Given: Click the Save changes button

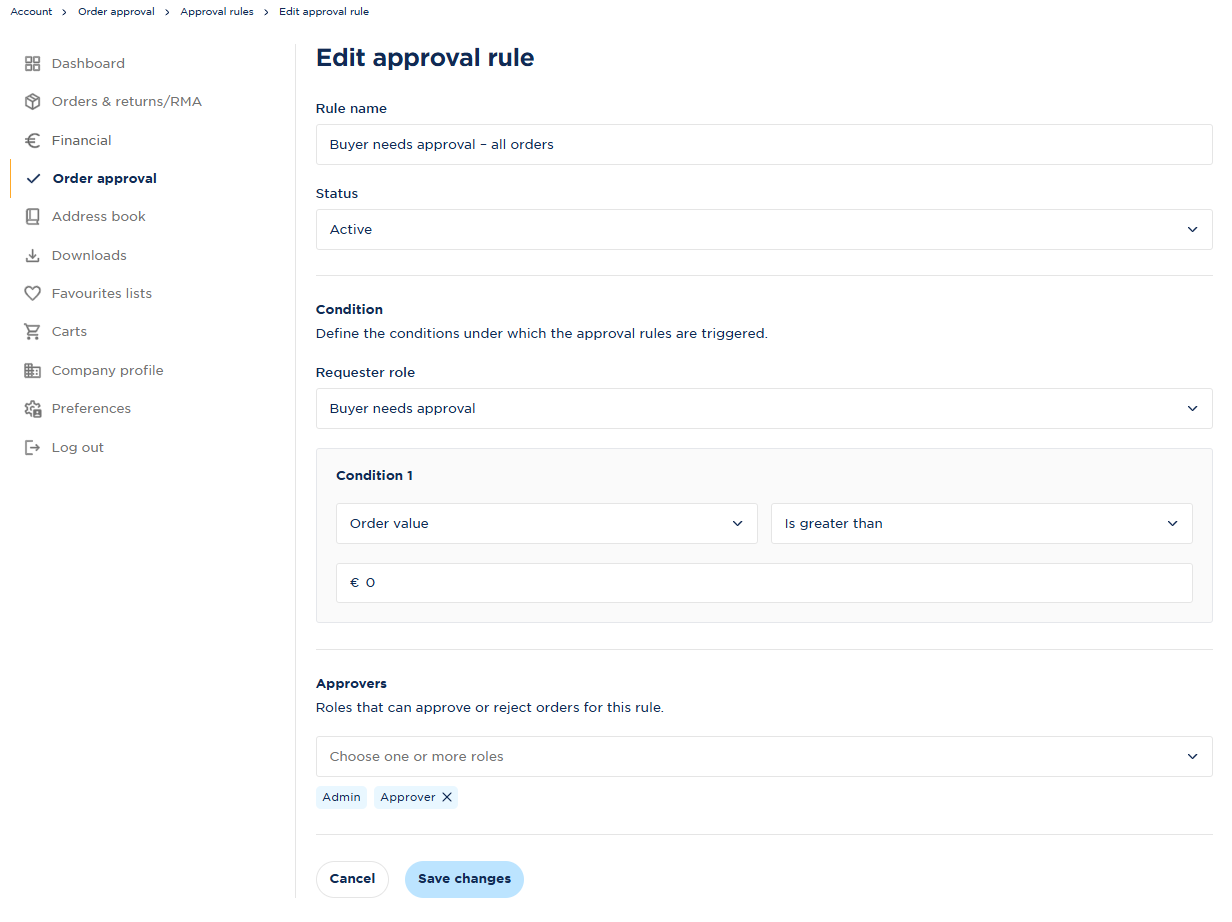Looking at the screenshot, I should pos(464,879).
